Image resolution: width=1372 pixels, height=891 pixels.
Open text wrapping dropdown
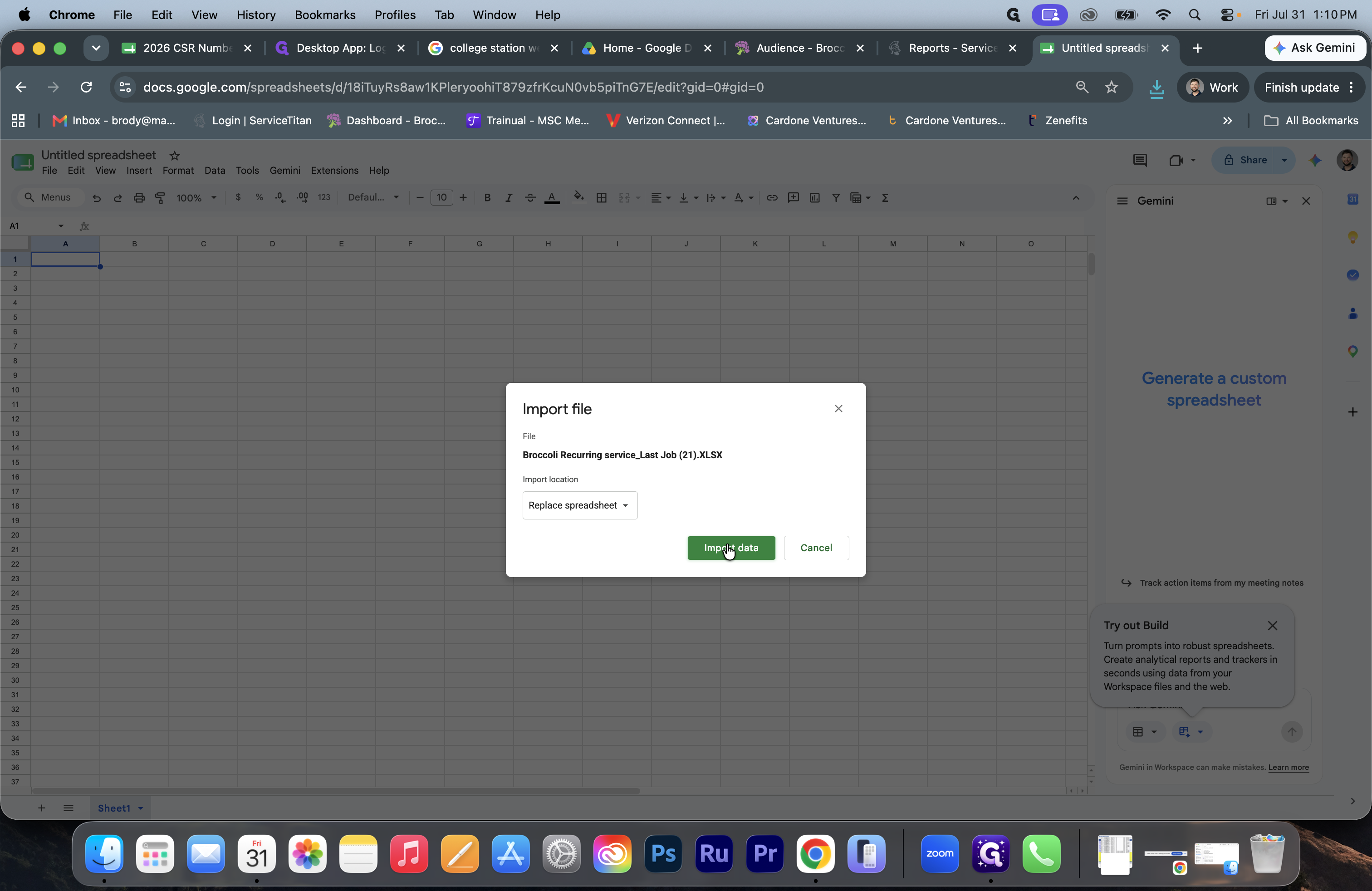[x=715, y=198]
